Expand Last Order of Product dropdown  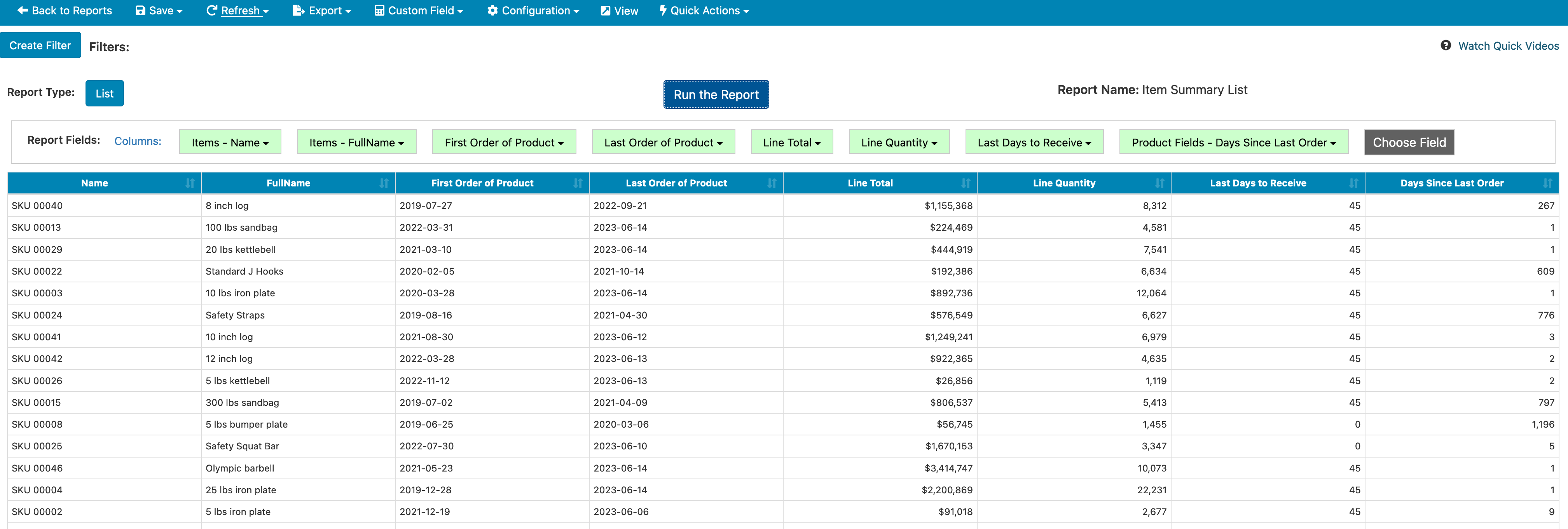click(x=663, y=142)
